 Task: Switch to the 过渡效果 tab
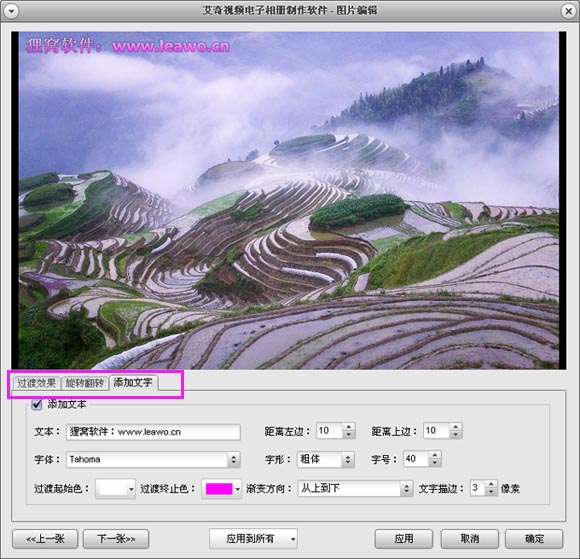(x=36, y=383)
